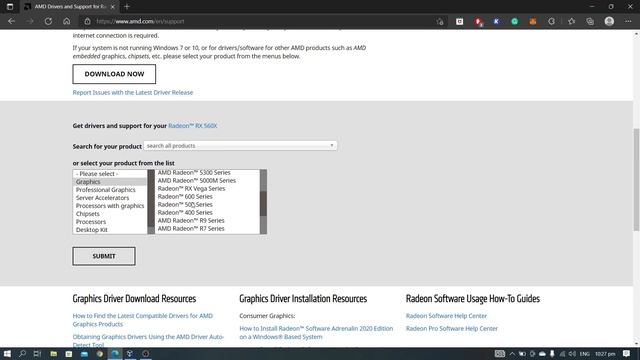Click the product series list scrollbar
This screenshot has height=360, width=640.
coord(263,202)
